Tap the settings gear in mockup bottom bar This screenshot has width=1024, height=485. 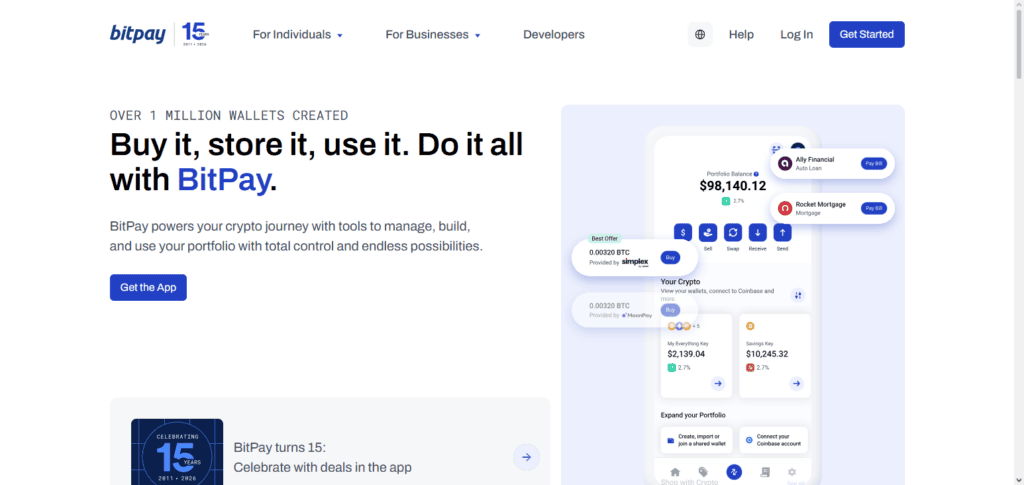[792, 472]
